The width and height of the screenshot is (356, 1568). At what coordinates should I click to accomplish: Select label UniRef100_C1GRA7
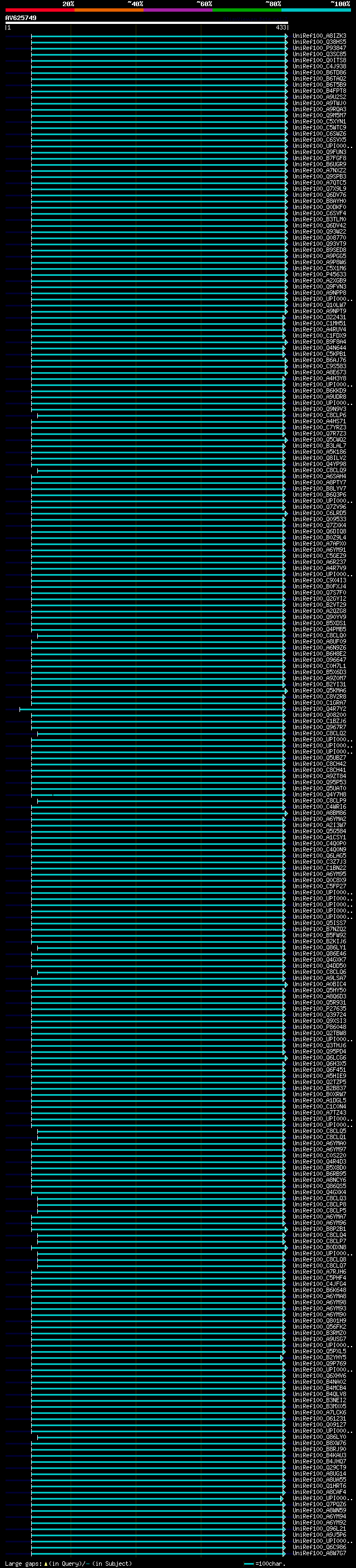(x=319, y=703)
